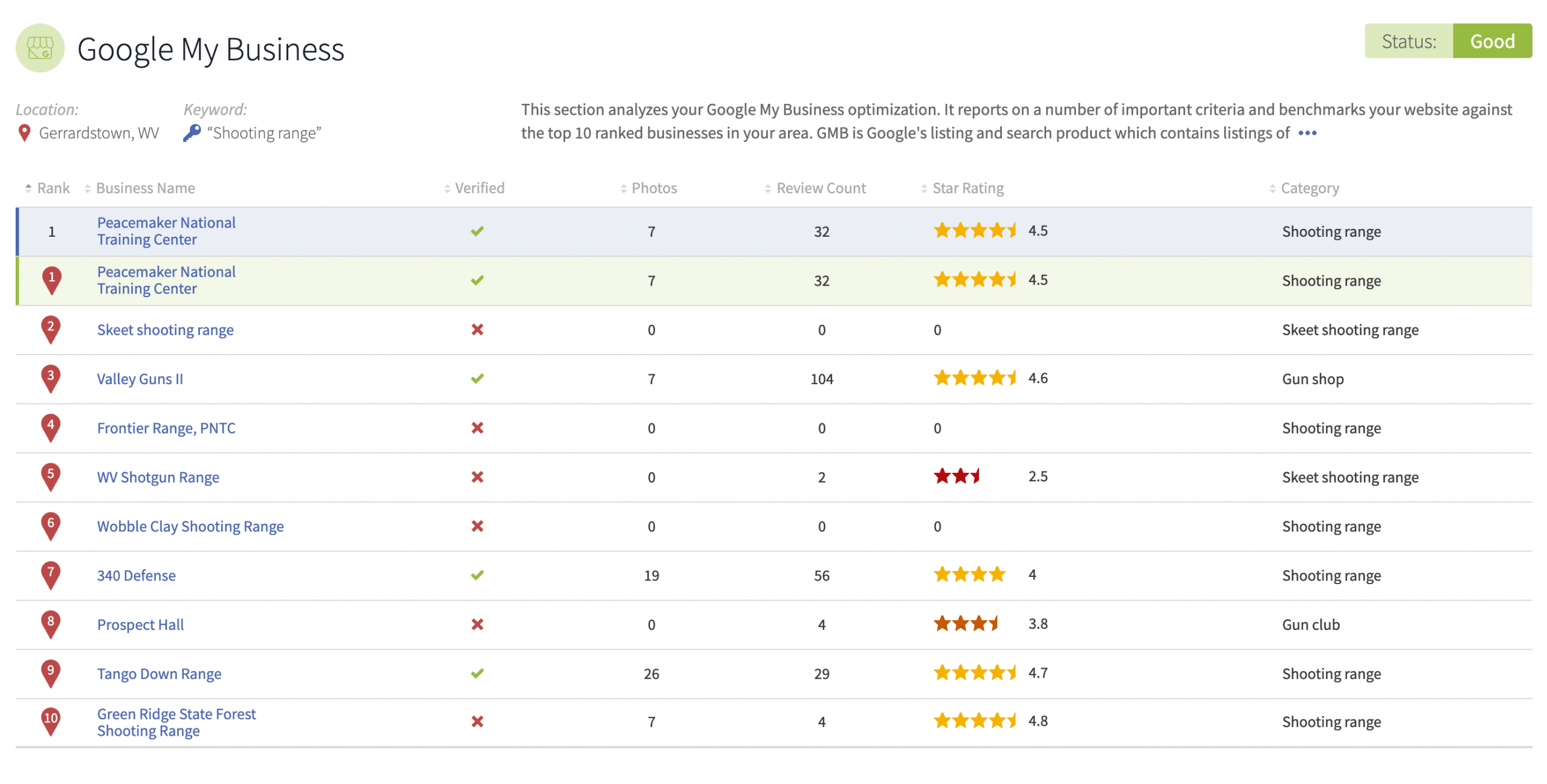Click the Google My Business storefront icon
1547x784 pixels.
[40, 48]
